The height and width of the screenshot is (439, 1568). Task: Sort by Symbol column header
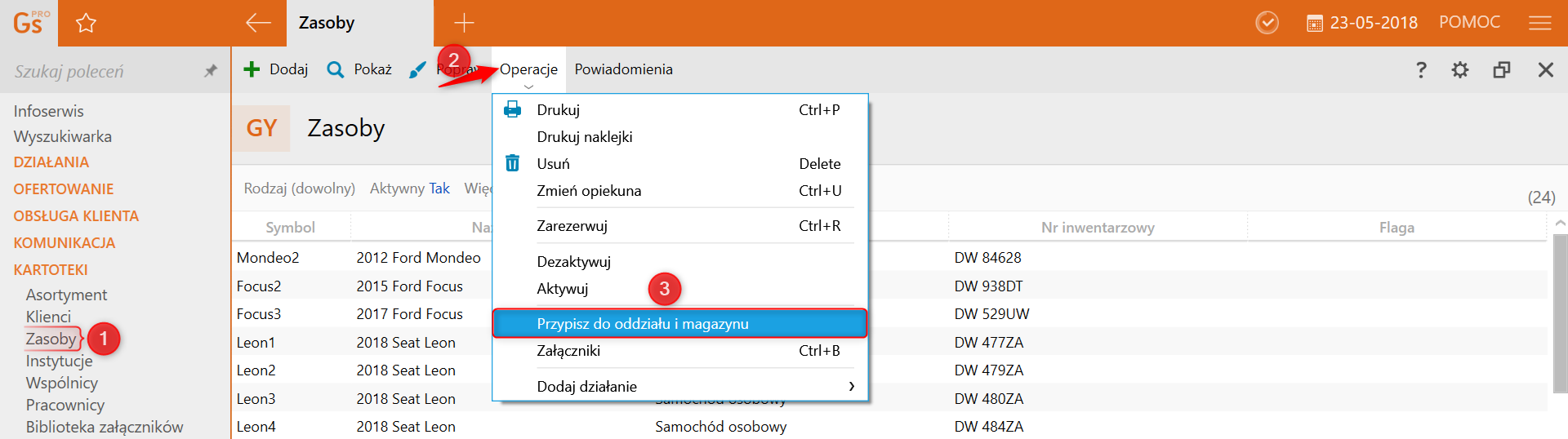tap(290, 228)
